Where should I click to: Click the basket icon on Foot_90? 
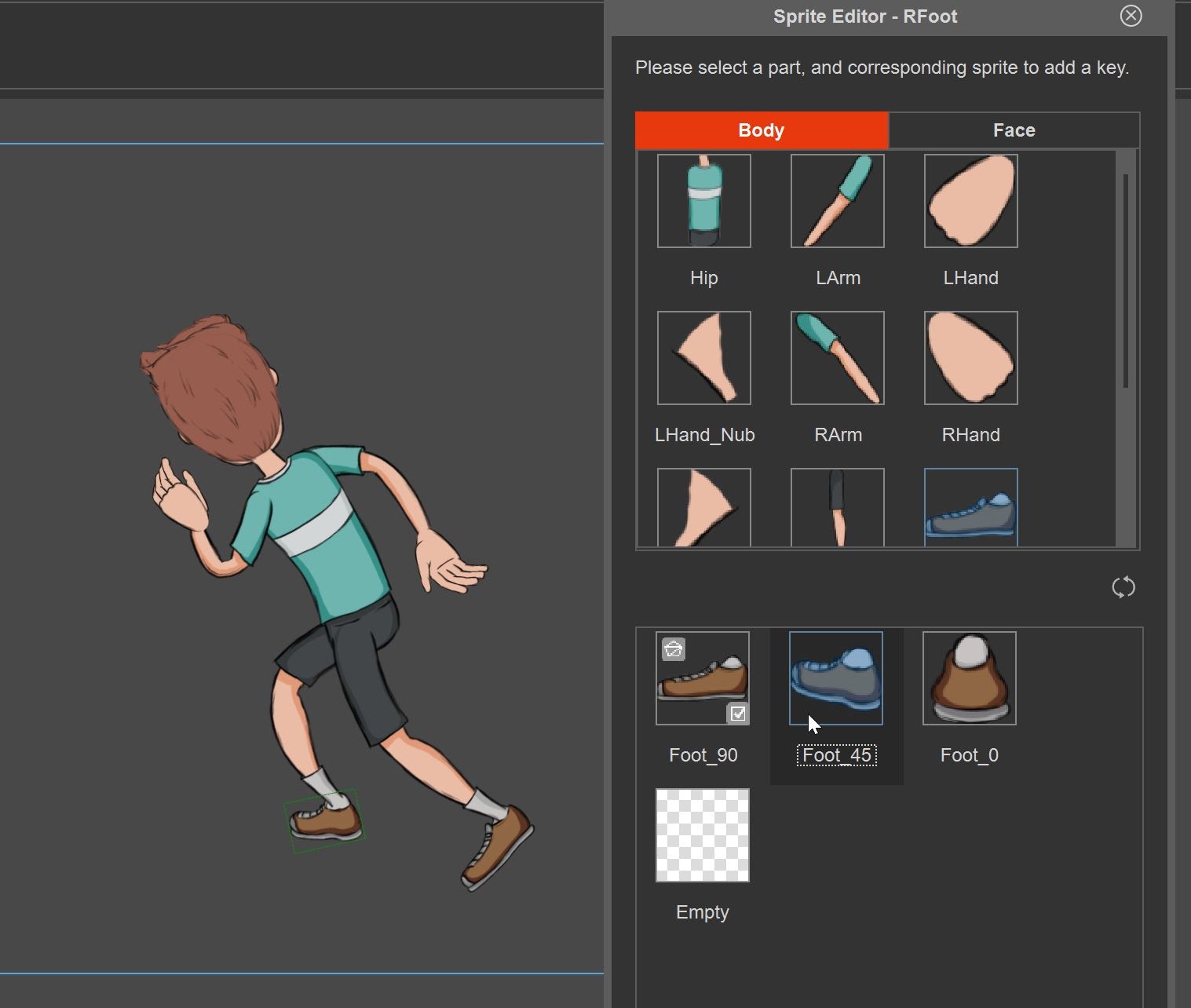(x=674, y=649)
